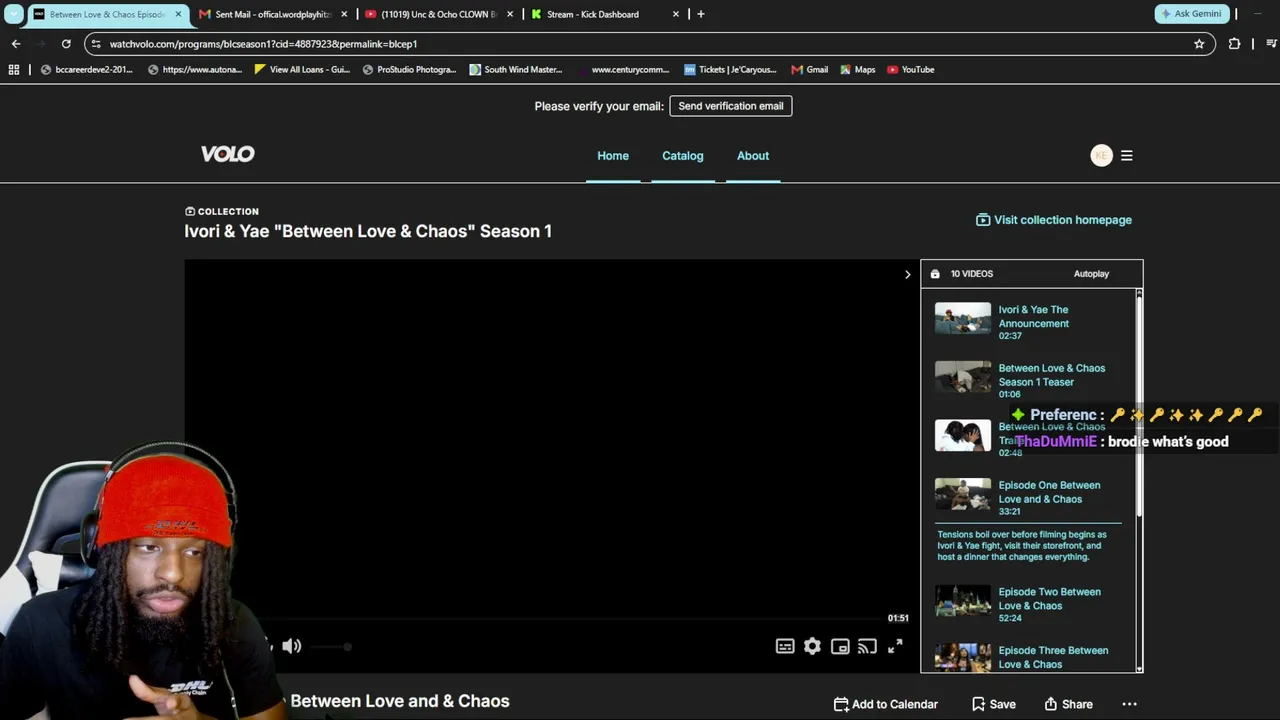Open the Catalog page

[x=683, y=156]
